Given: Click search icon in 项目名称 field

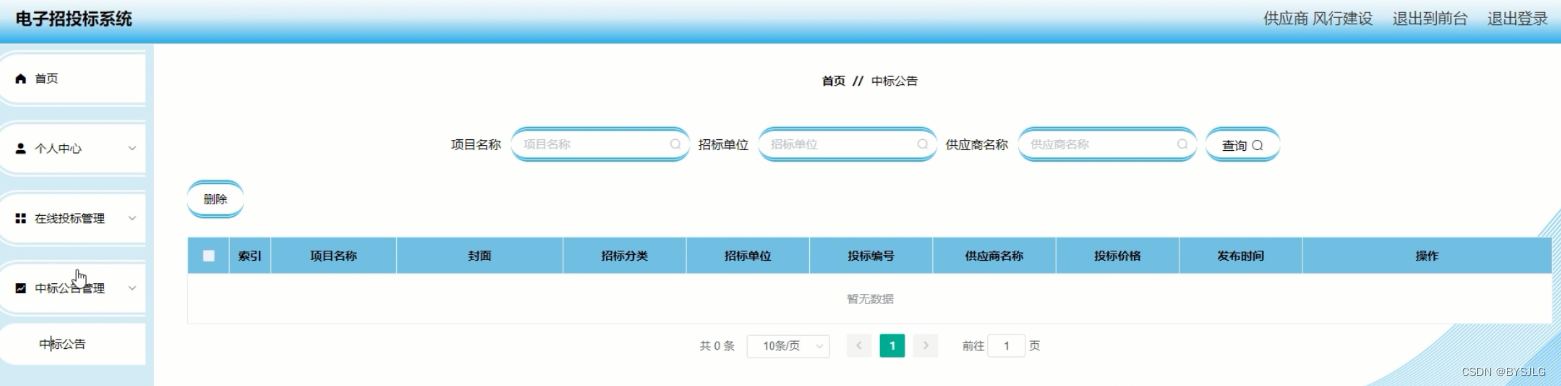Looking at the screenshot, I should coord(675,144).
